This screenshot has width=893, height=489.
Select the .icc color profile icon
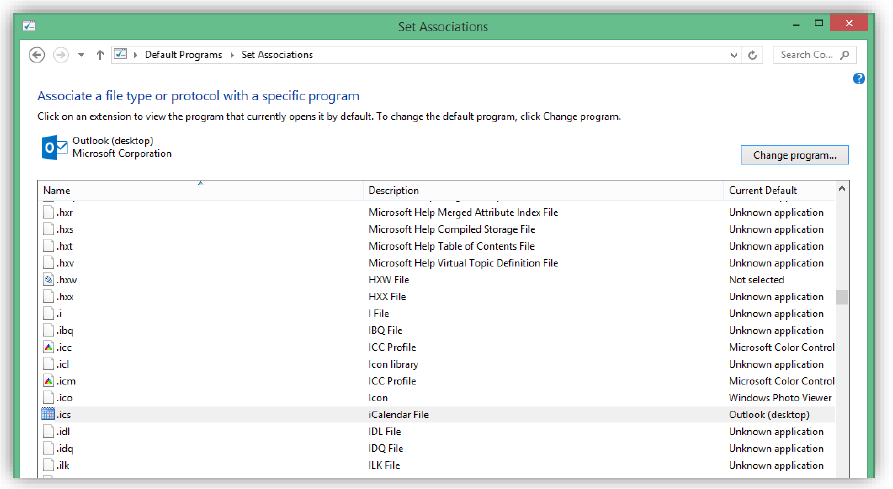(x=48, y=347)
